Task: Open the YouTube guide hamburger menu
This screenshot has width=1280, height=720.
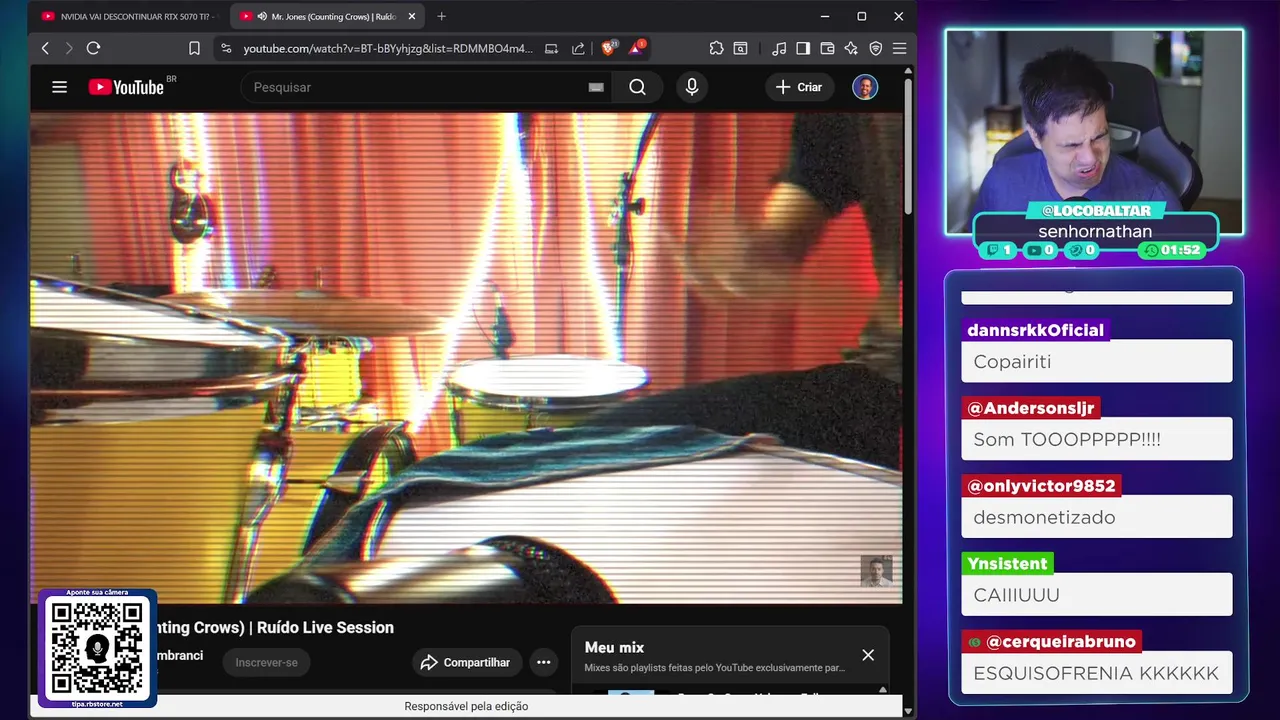Action: [60, 87]
